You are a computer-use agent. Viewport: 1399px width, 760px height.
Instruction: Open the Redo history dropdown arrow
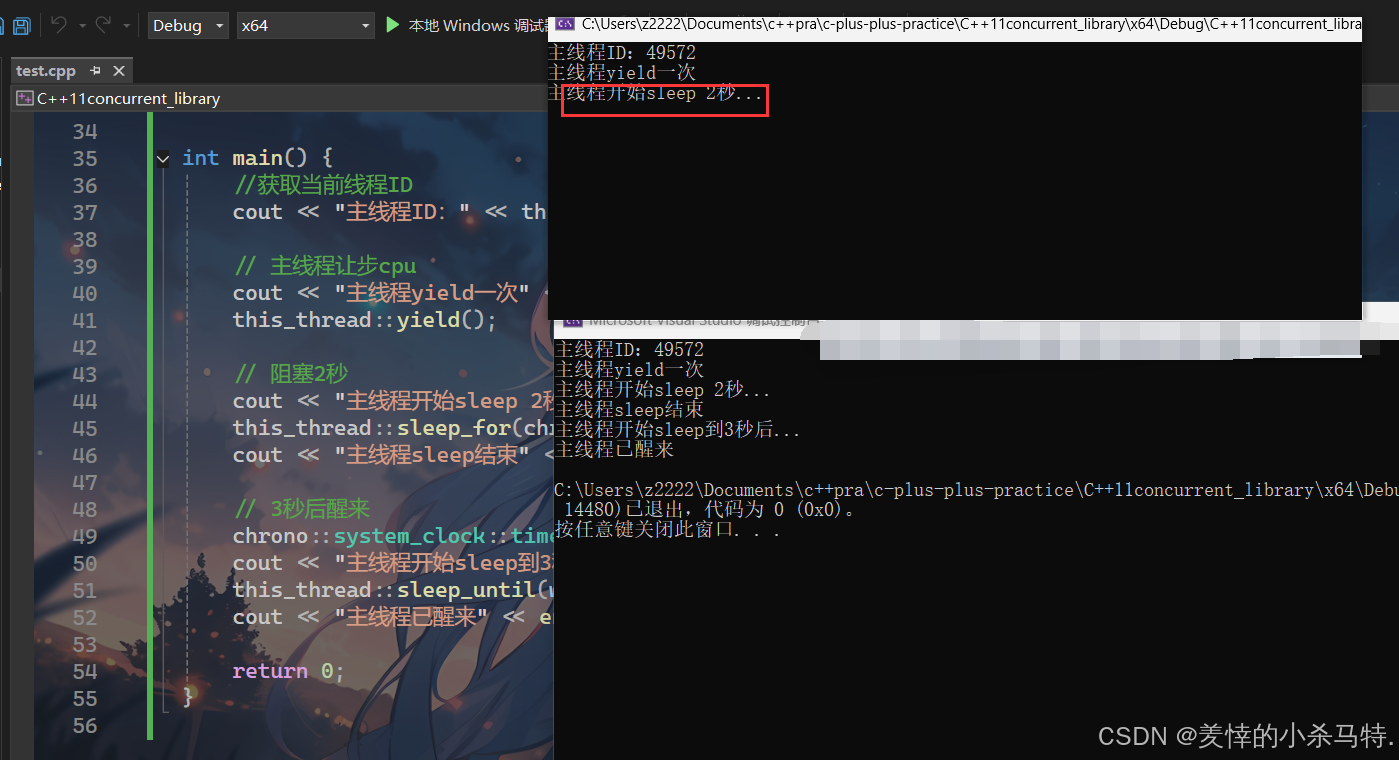pos(126,26)
